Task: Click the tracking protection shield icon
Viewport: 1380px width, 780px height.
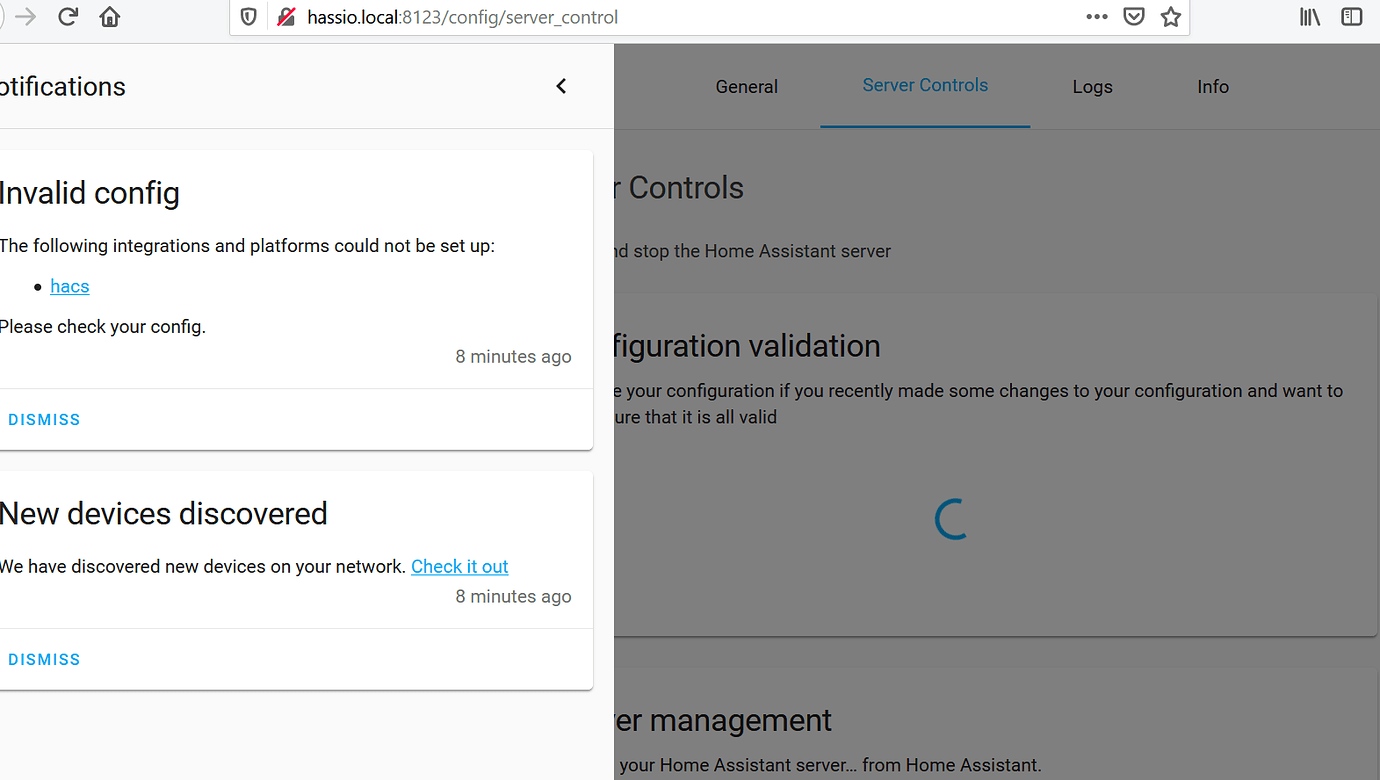Action: click(x=248, y=16)
